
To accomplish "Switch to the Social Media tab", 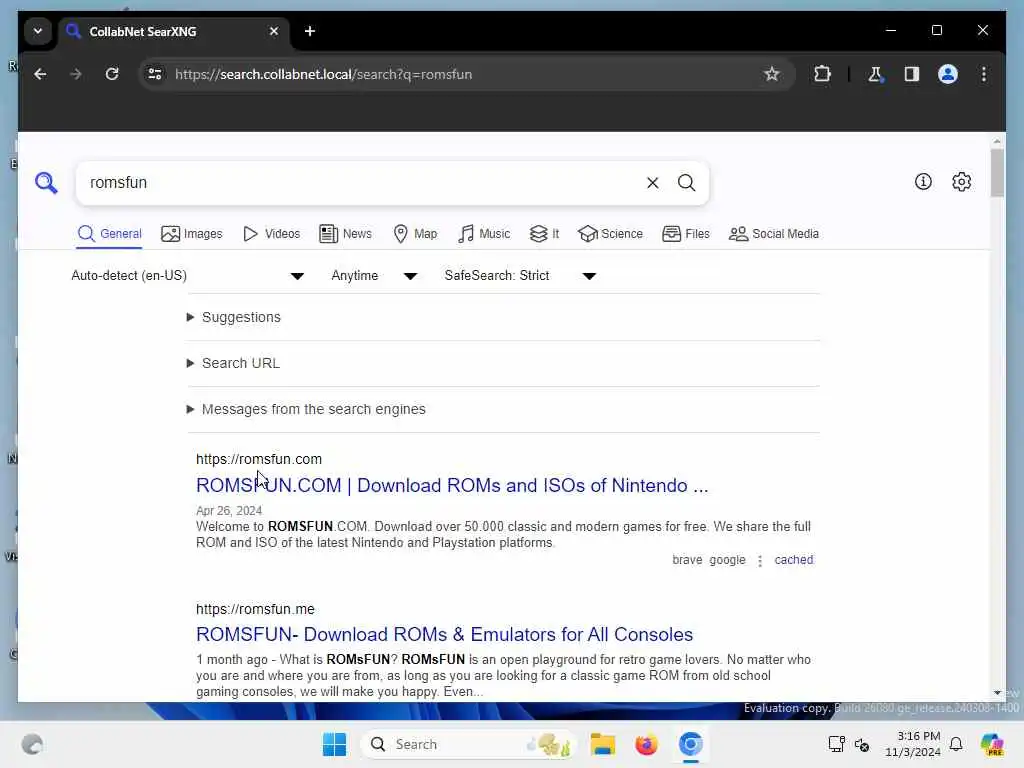I will (774, 234).
